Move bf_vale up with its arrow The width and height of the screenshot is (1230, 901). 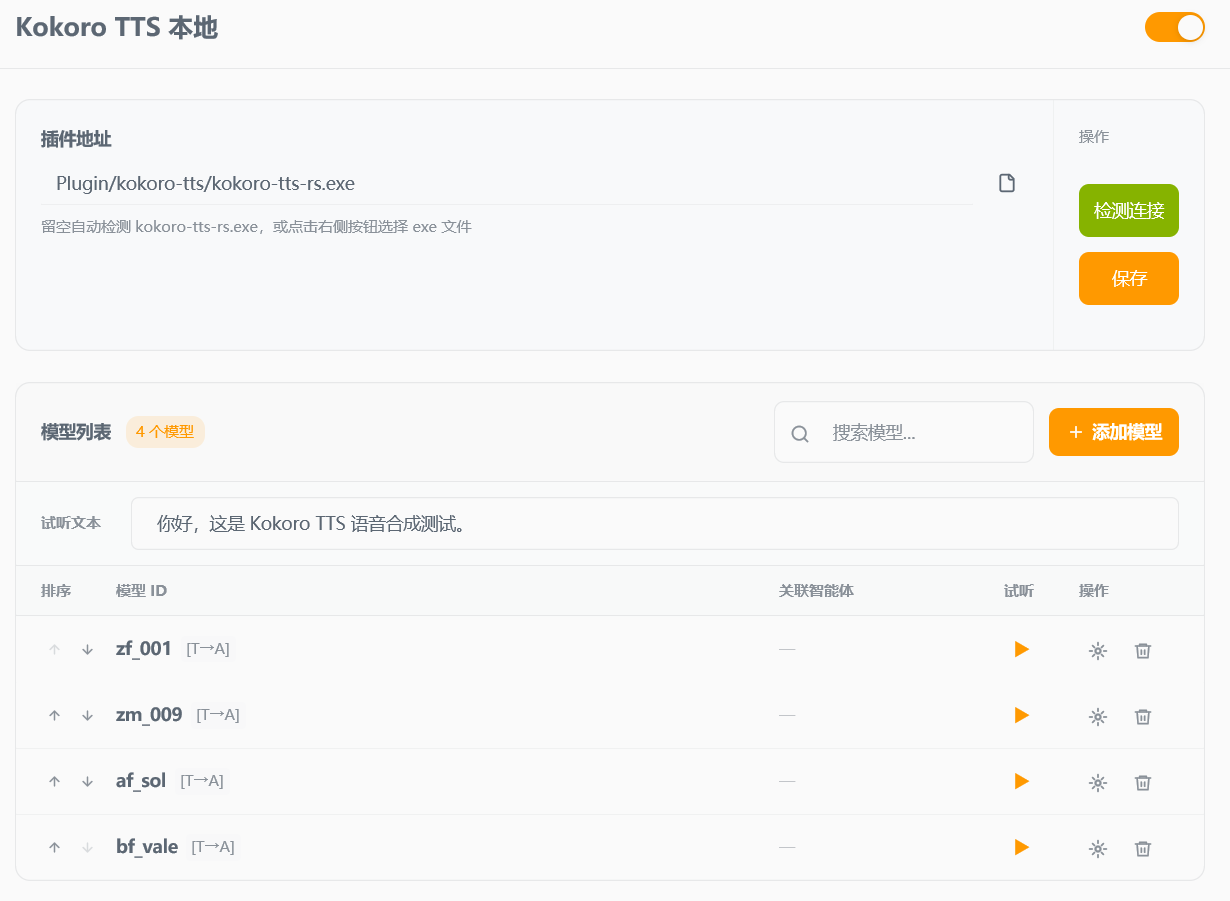coord(55,848)
